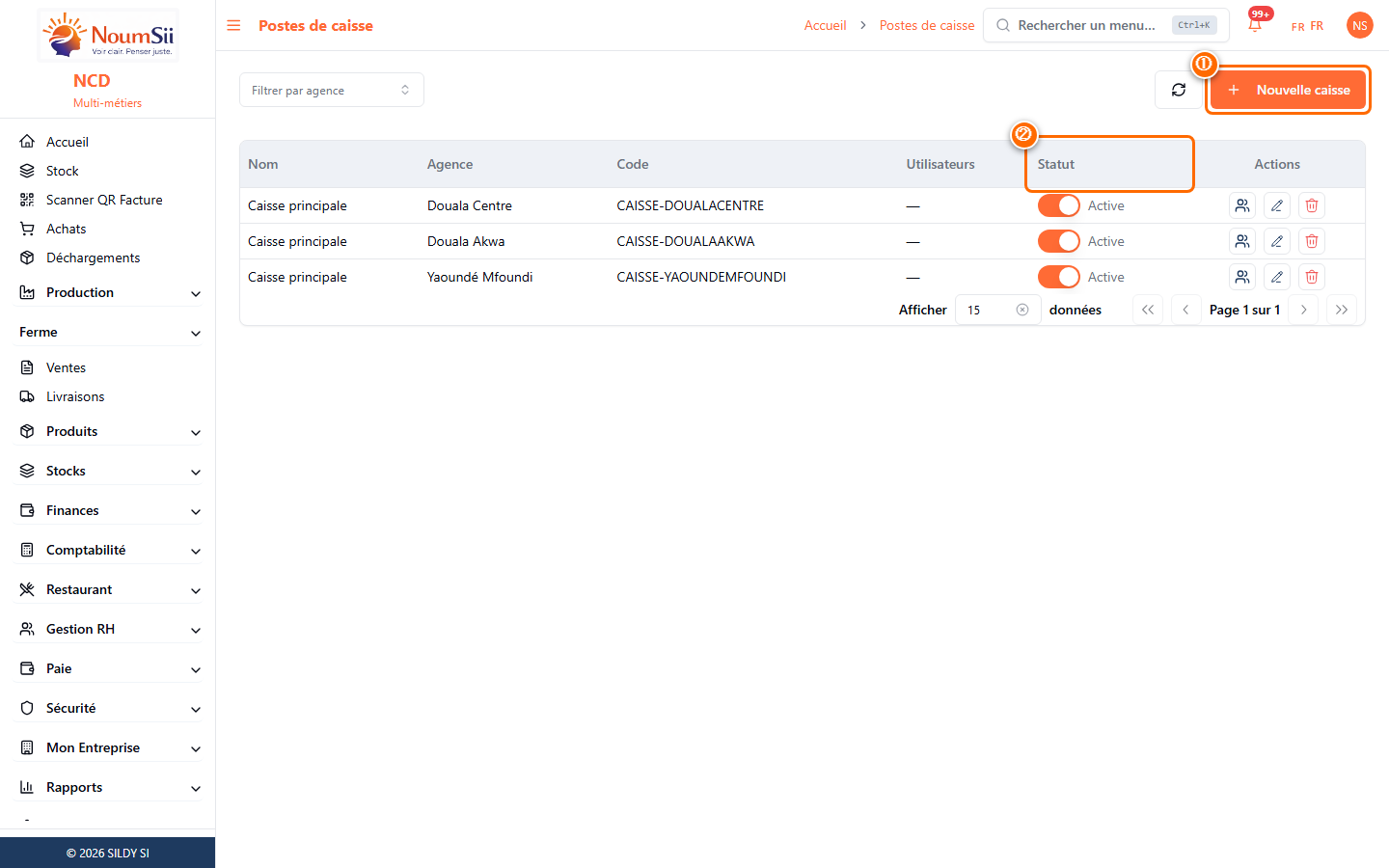
Task: Edit the Douala Akwa caisse
Action: coord(1277,241)
